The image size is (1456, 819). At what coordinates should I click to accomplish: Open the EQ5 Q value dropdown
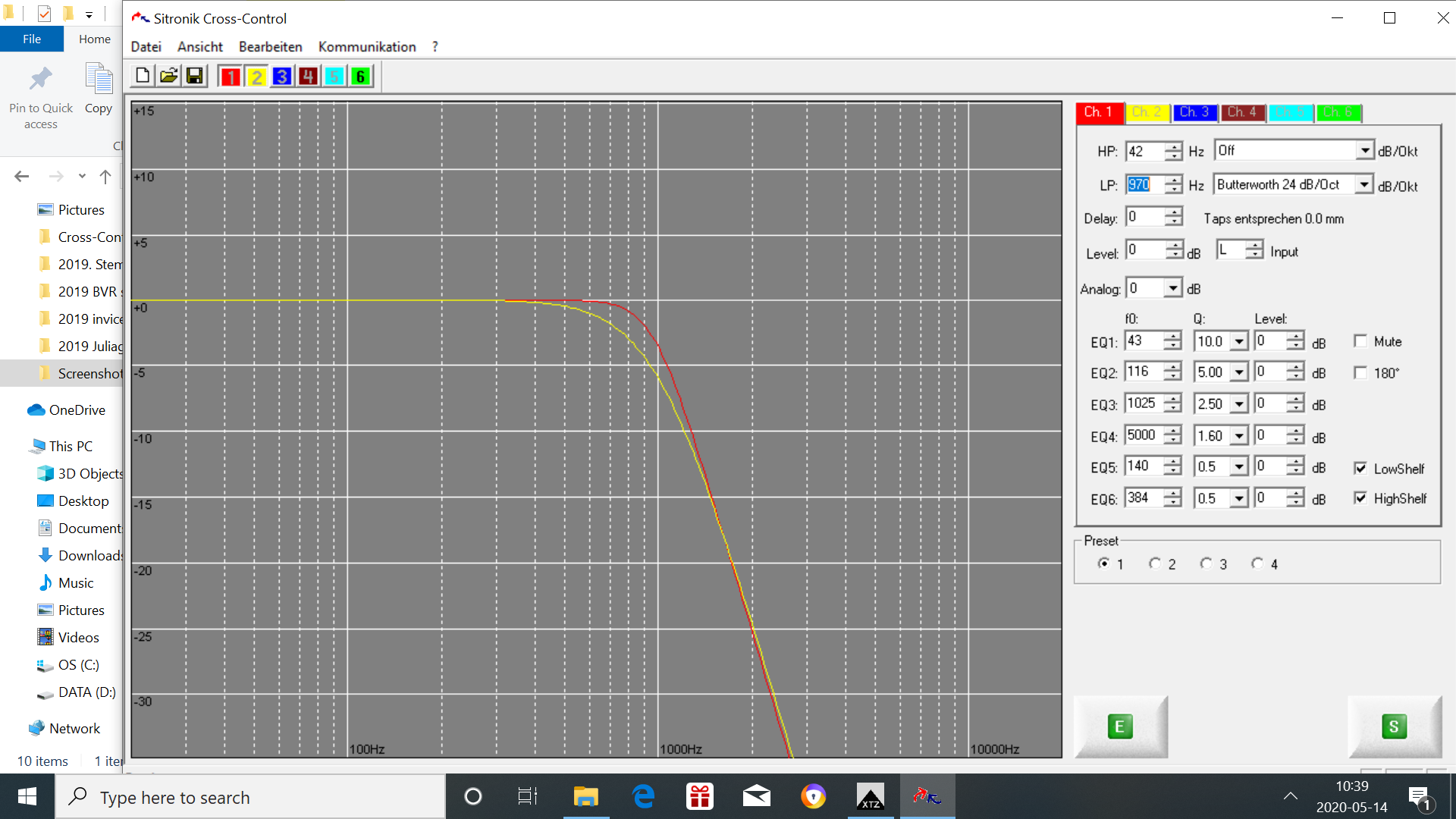pyautogui.click(x=1239, y=467)
